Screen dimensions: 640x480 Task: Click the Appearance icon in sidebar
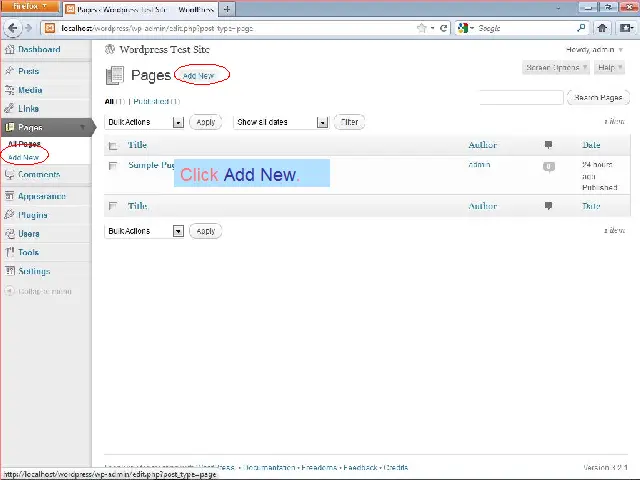pos(9,196)
